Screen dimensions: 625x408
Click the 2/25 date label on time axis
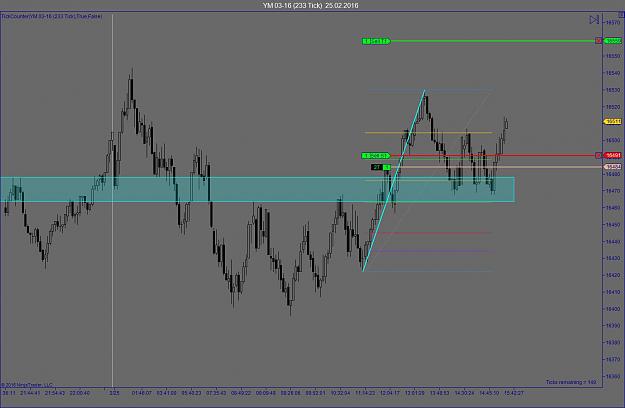pyautogui.click(x=114, y=393)
